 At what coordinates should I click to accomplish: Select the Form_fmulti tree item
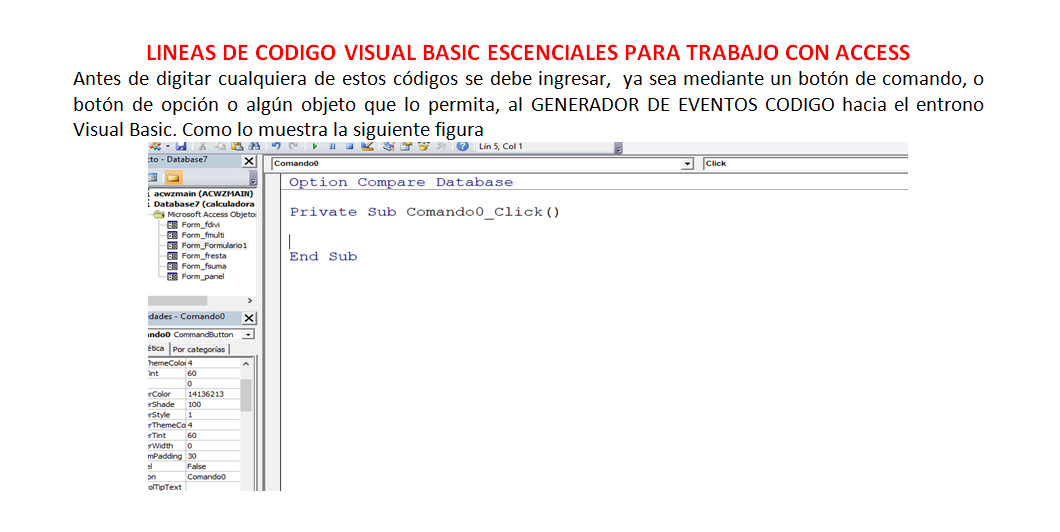pos(202,235)
